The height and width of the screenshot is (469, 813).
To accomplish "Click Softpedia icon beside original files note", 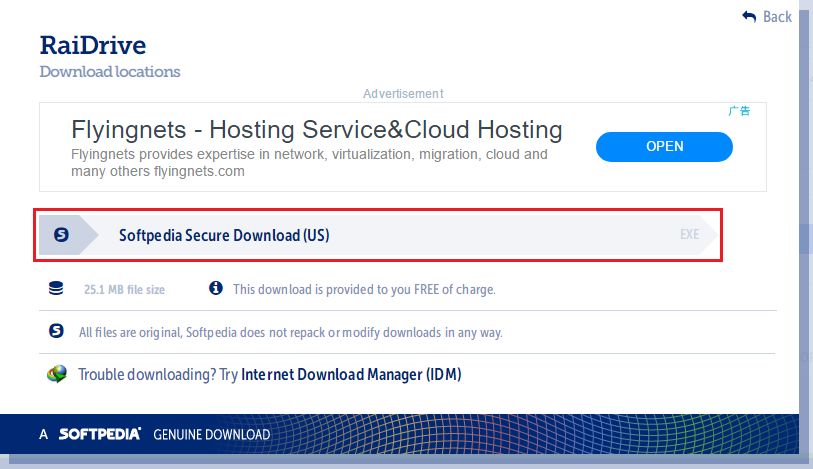I will click(56, 331).
